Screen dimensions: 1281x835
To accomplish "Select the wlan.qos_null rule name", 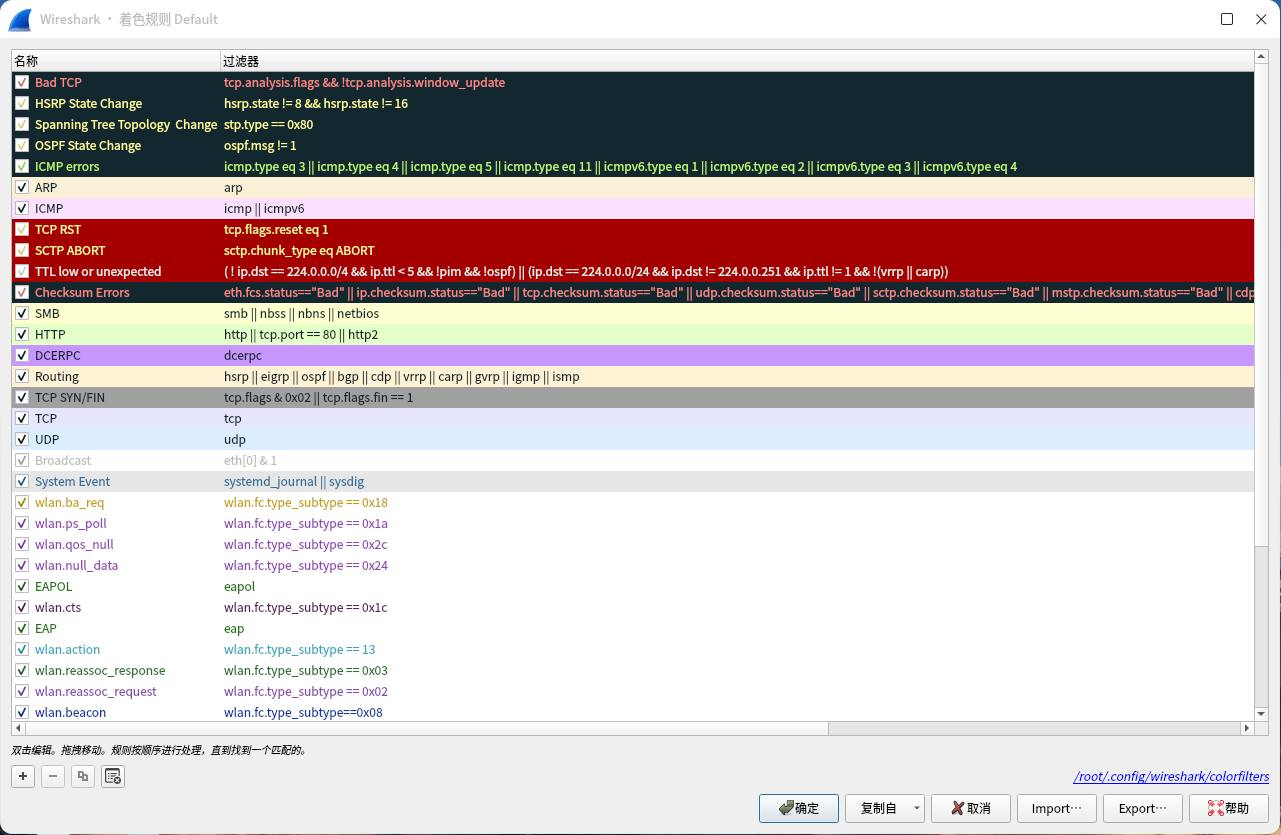I will [74, 545].
